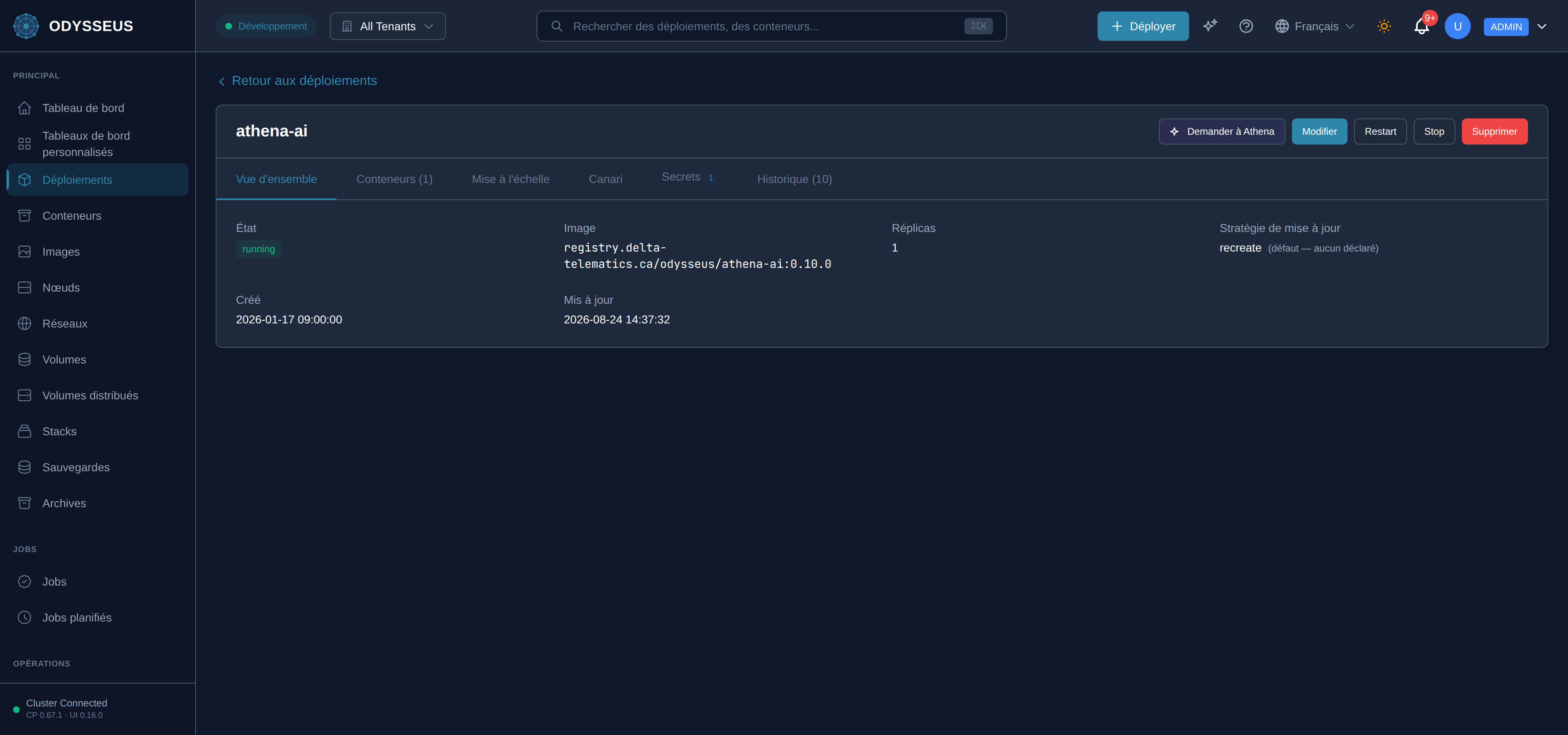This screenshot has width=1568, height=735.
Task: Open Tableaux de bord personnalisés
Action: click(98, 144)
